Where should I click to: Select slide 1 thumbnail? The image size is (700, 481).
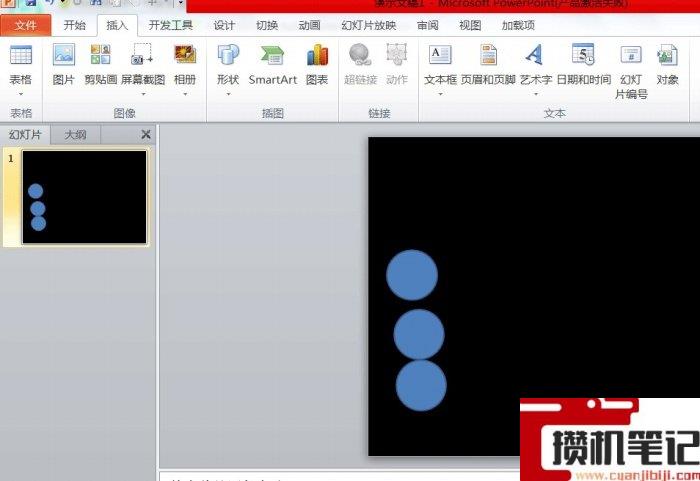[x=84, y=197]
